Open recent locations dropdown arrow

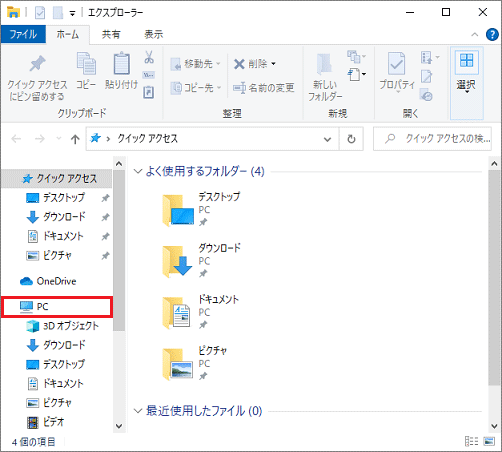(x=59, y=139)
